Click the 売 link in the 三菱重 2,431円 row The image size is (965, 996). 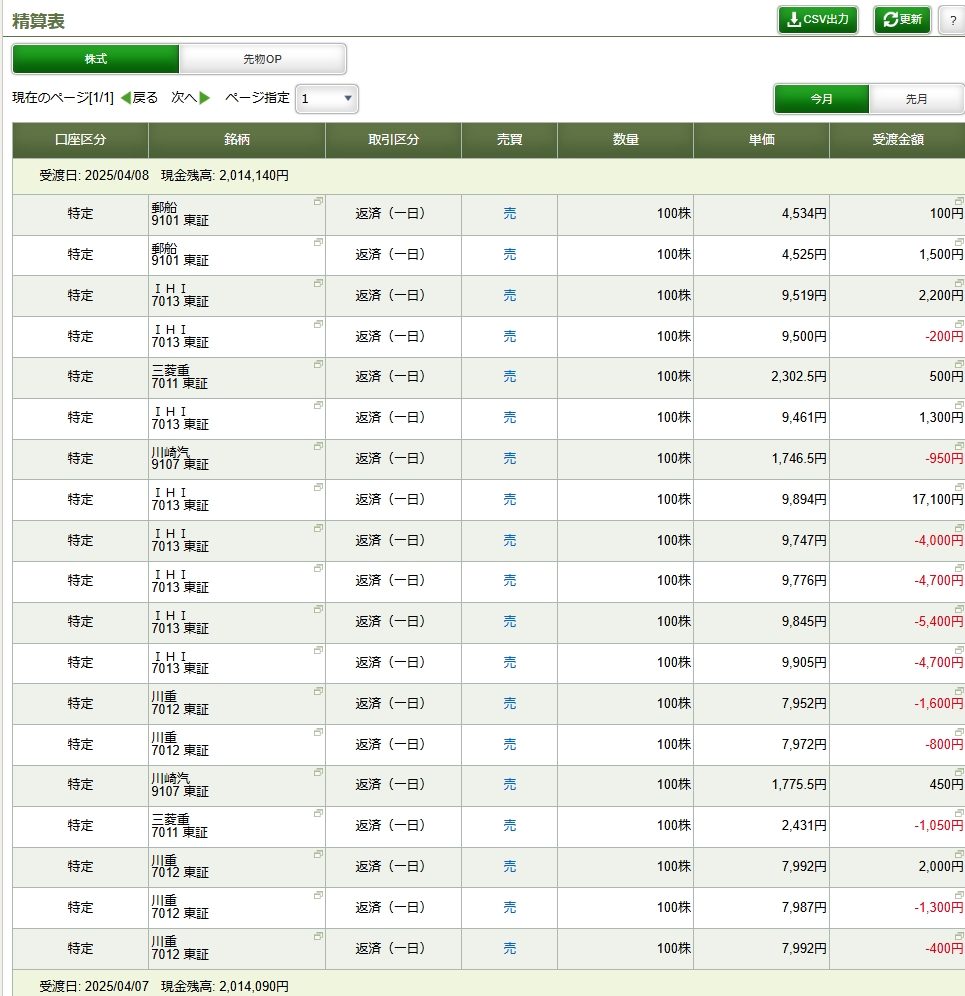tap(509, 826)
